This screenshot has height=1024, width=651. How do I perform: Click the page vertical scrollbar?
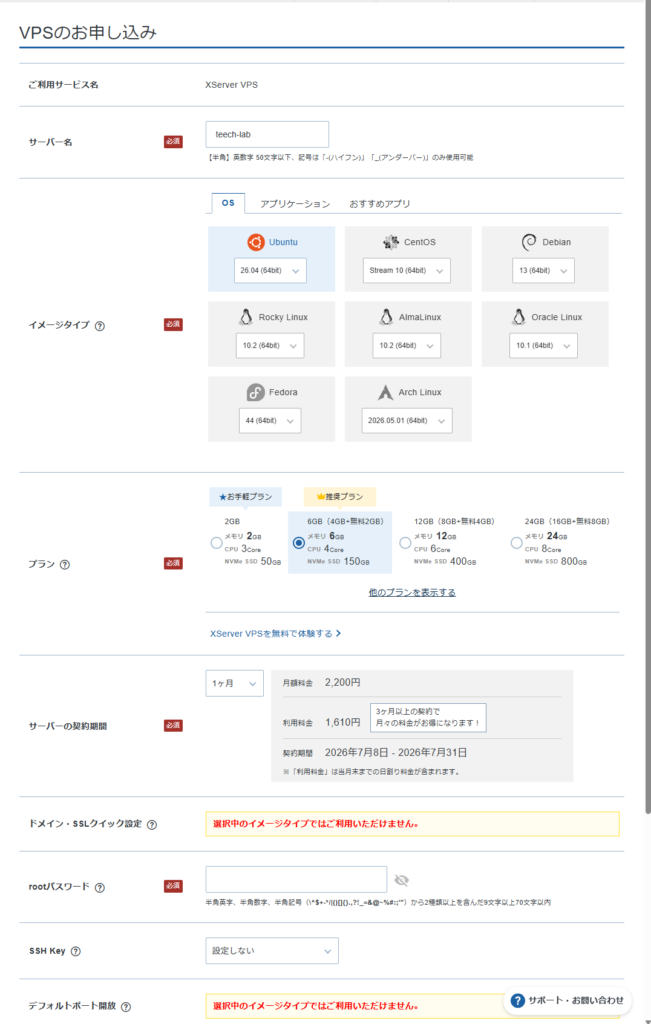[647, 408]
